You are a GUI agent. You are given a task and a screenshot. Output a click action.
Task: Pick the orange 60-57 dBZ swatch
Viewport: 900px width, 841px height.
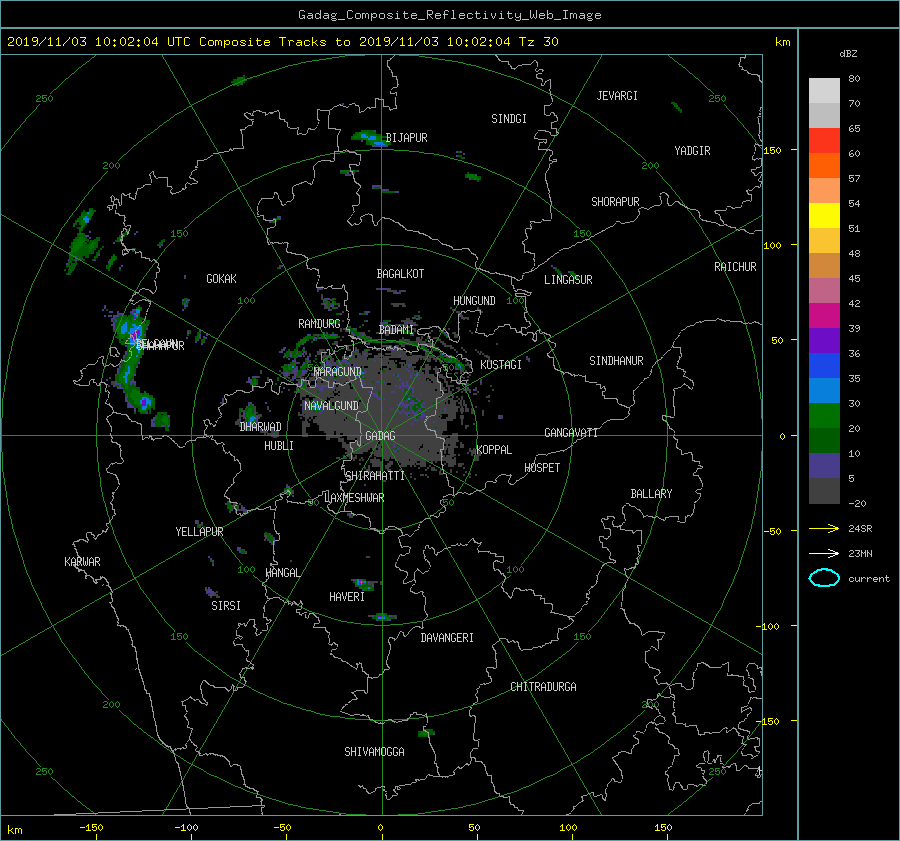[824, 165]
